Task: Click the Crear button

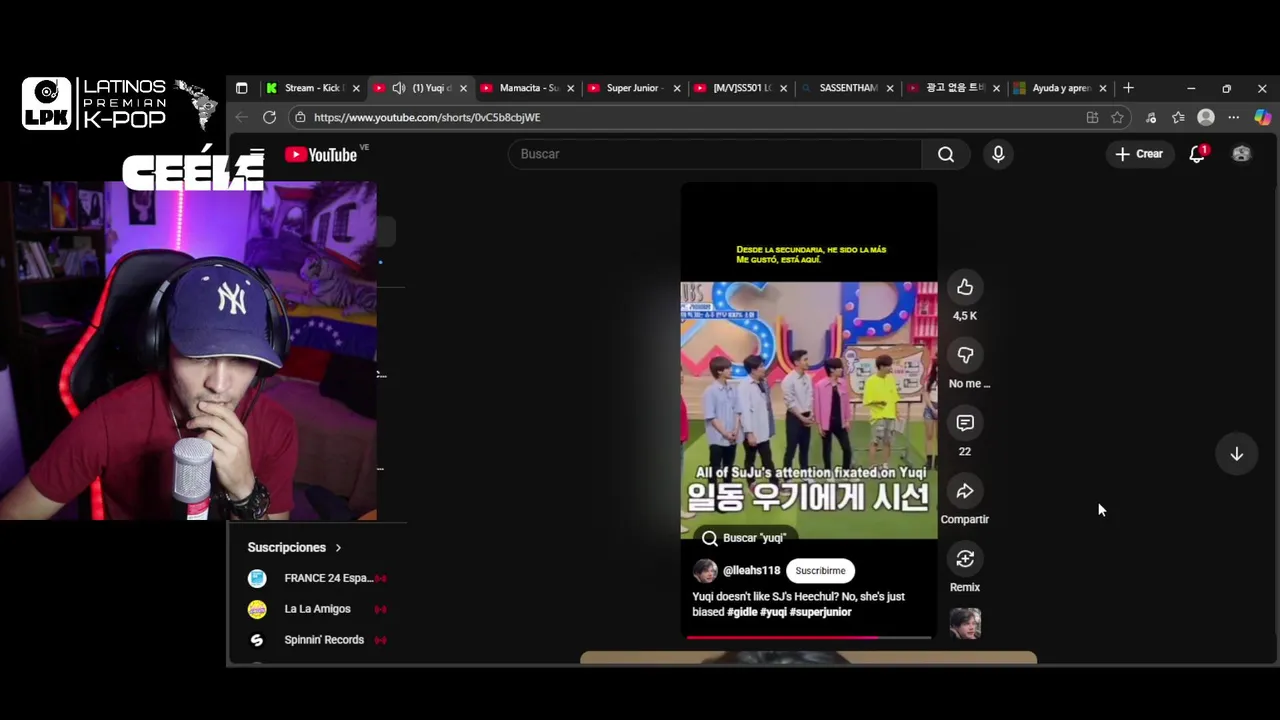Action: (x=1138, y=154)
